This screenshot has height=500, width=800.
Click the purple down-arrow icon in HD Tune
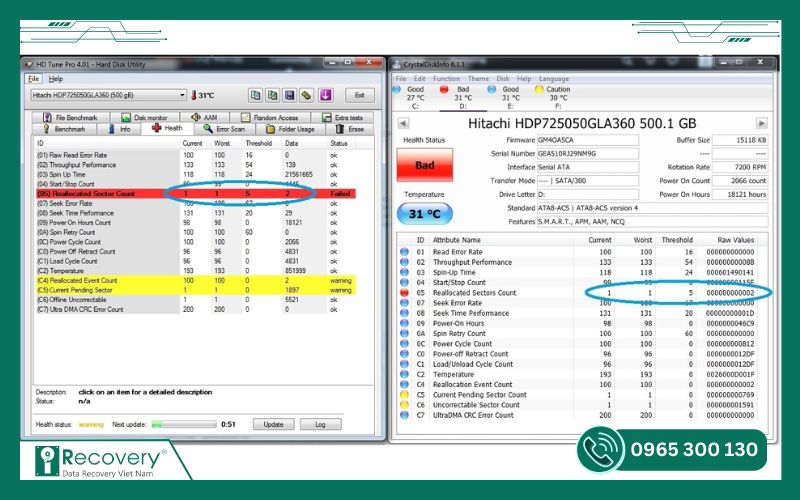(x=326, y=95)
